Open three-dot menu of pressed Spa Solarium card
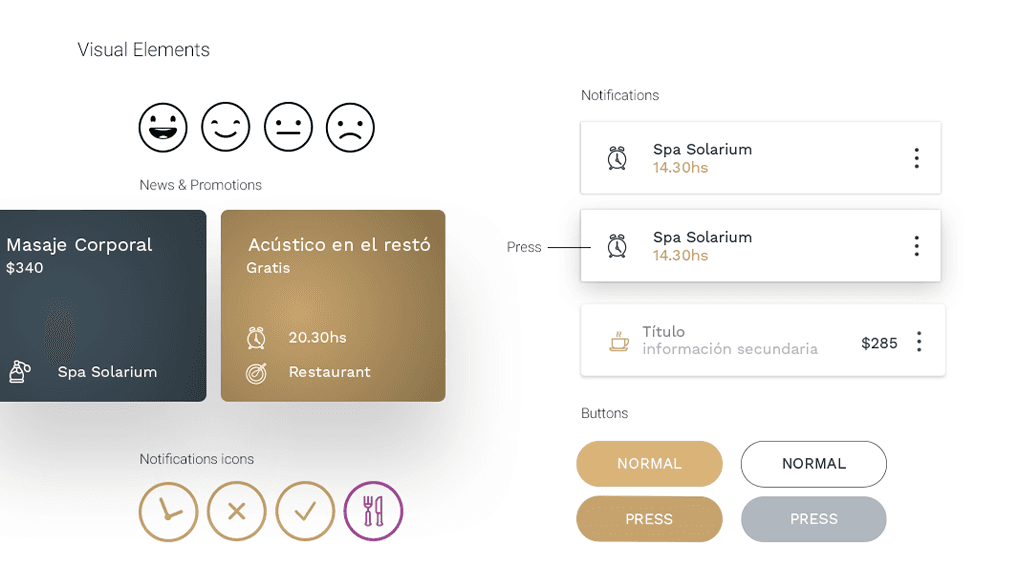This screenshot has height=576, width=1024. pyautogui.click(x=917, y=246)
